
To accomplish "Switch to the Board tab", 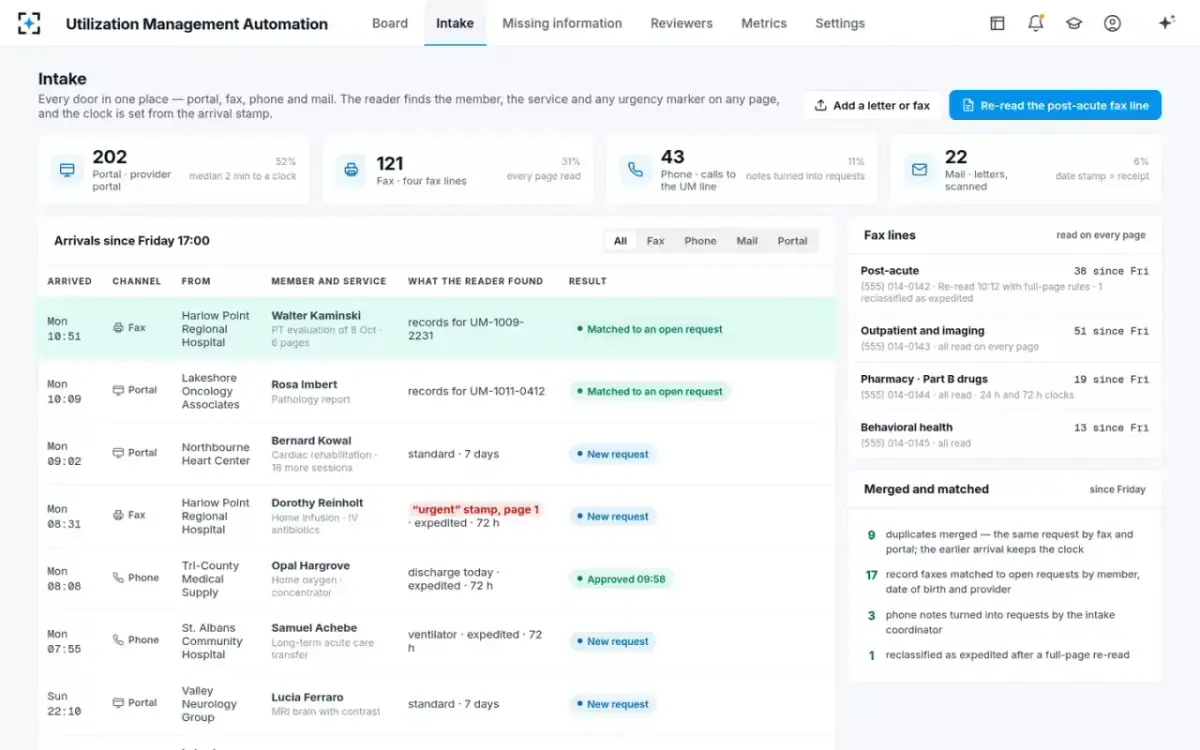I will (x=390, y=23).
